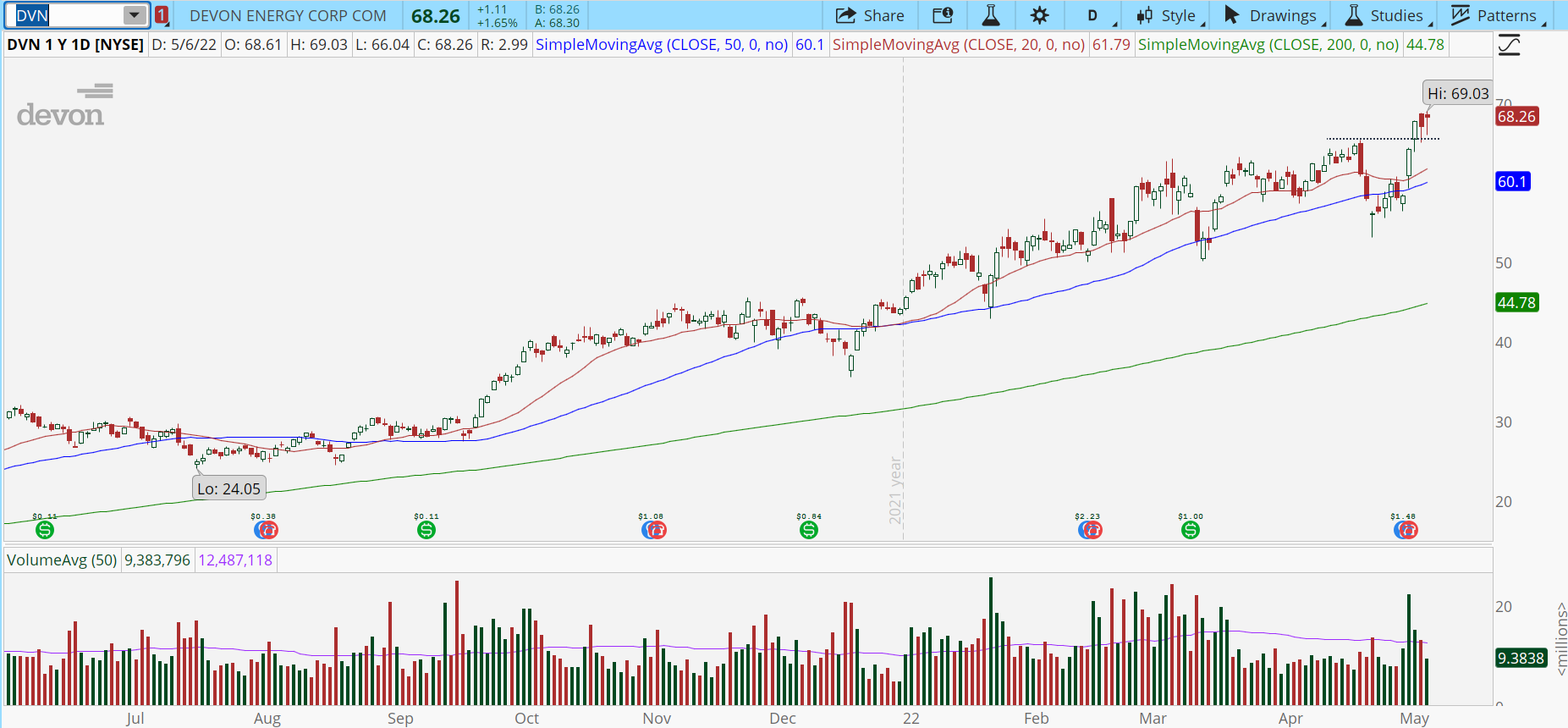Click the A: 68.30 ask quote
The image size is (1568, 728).
pos(557,23)
